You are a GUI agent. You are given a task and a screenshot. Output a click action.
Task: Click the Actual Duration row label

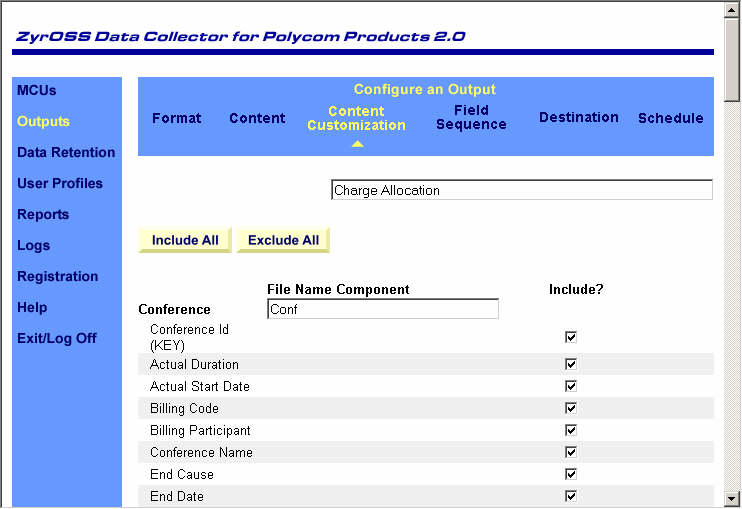194,364
